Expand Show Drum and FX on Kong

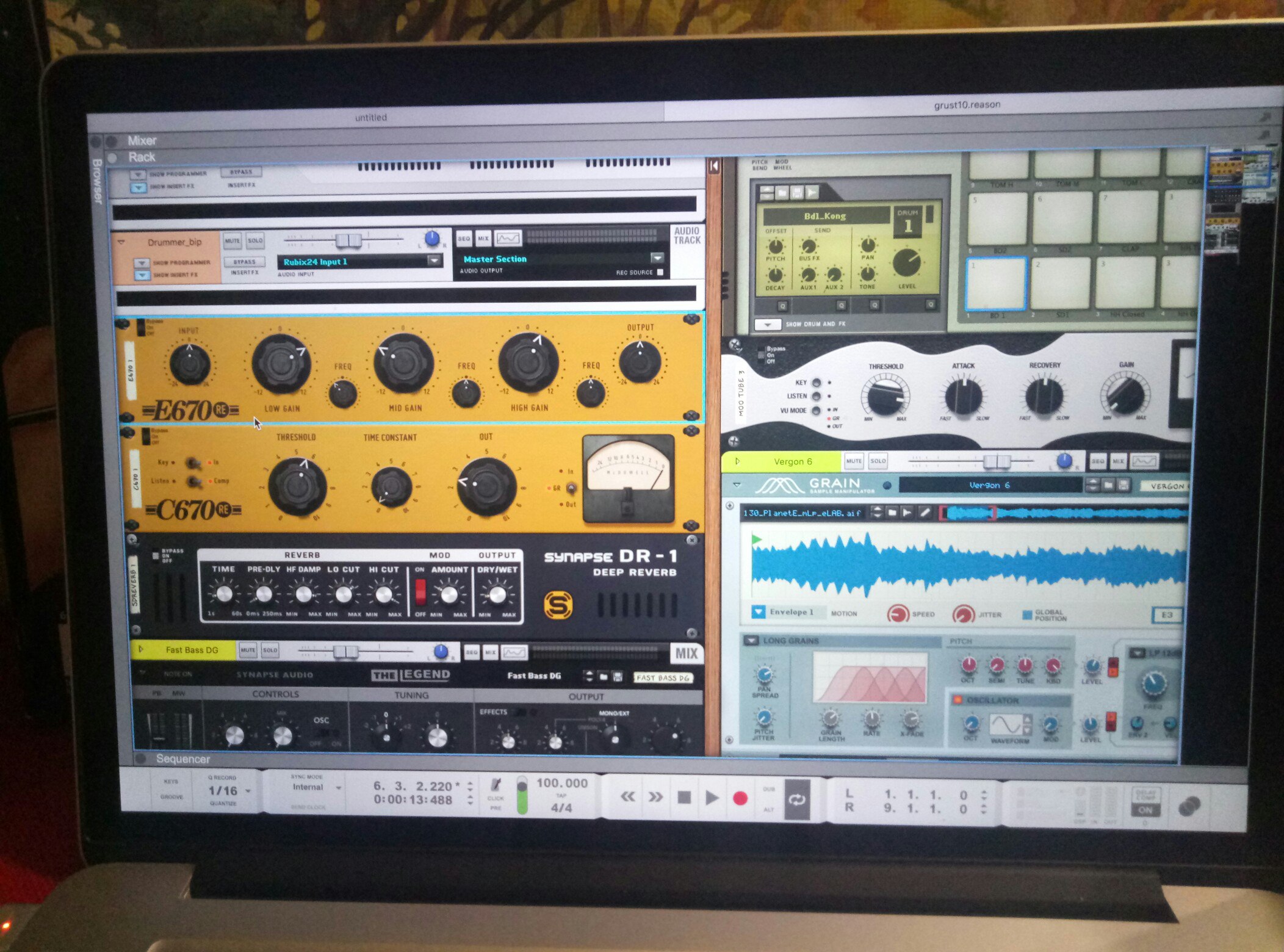pyautogui.click(x=768, y=325)
